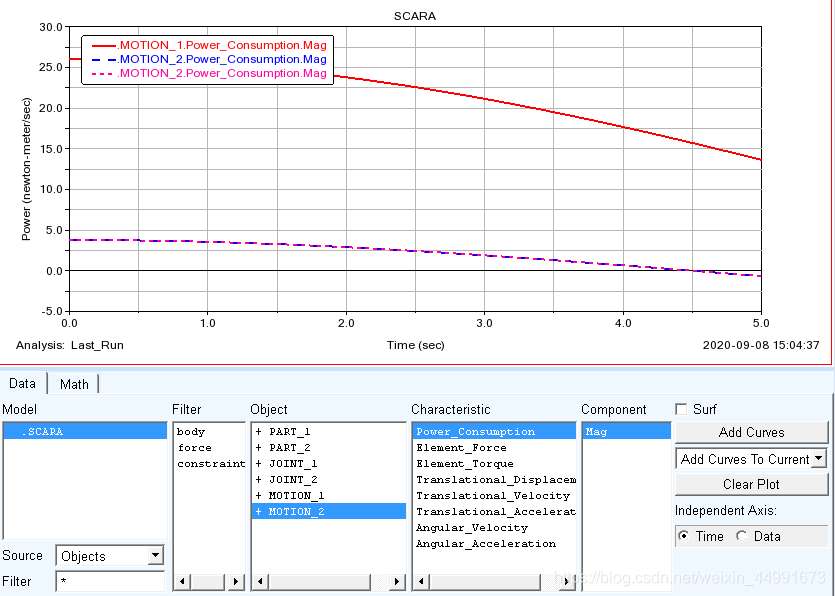The height and width of the screenshot is (596, 835).
Task: Expand the PART_1 object entry
Action: (x=258, y=432)
